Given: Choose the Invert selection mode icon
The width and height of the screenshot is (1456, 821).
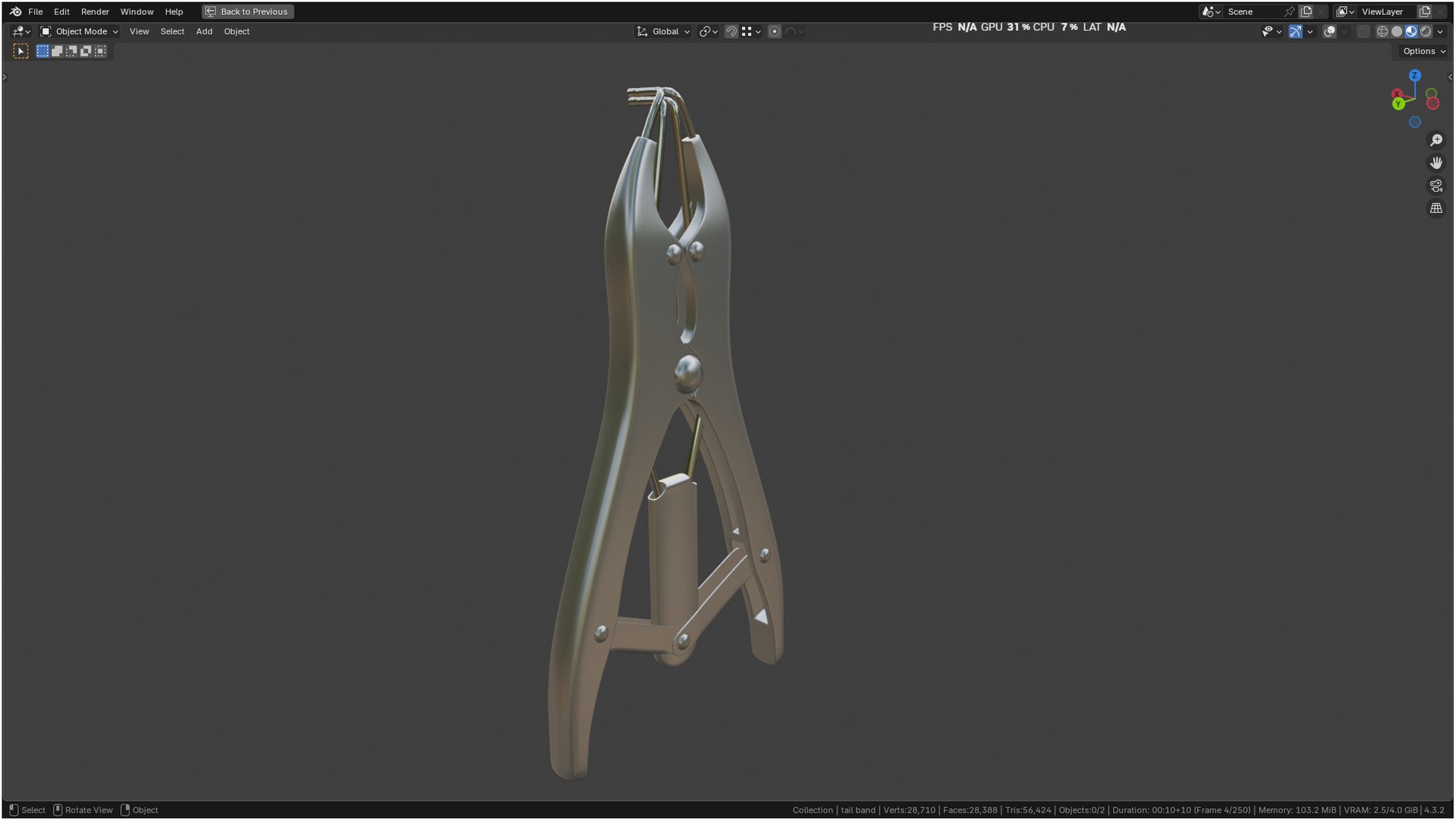Looking at the screenshot, I should (86, 51).
